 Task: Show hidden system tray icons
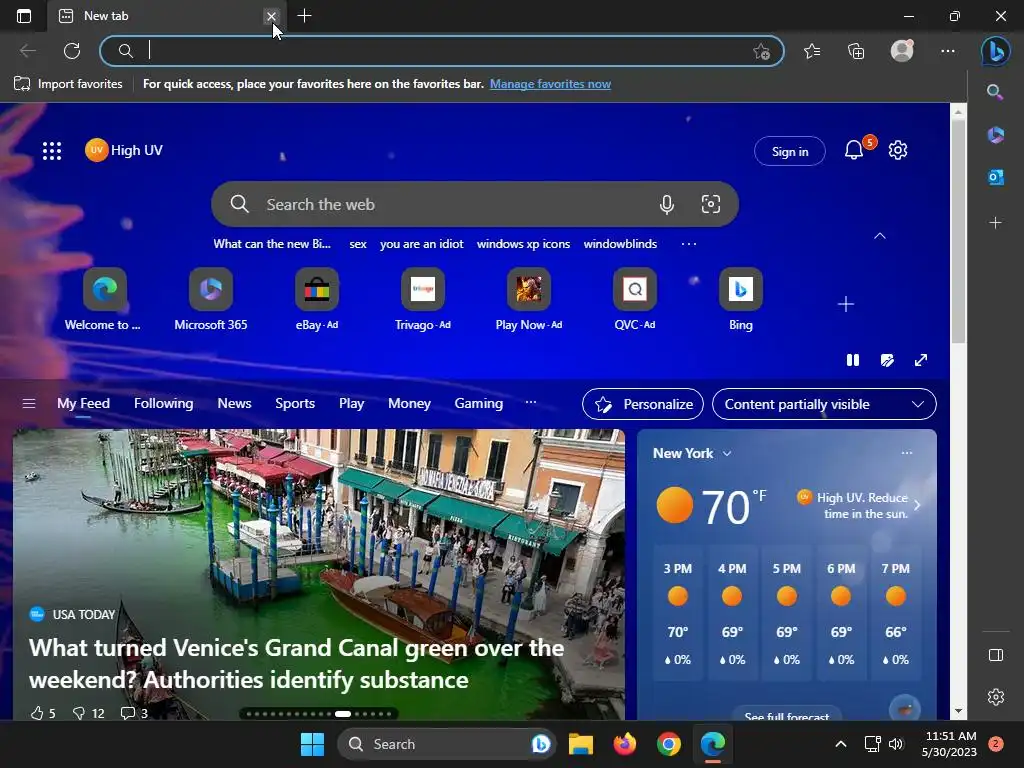pos(840,744)
